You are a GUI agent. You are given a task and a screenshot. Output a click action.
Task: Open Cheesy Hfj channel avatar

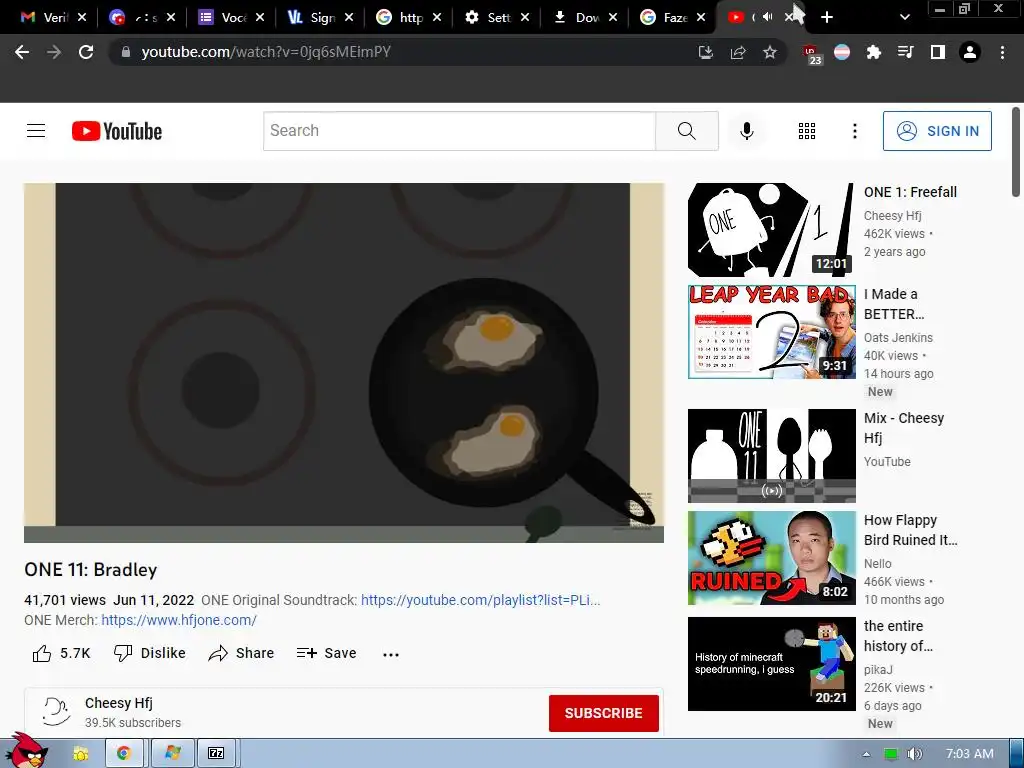tap(56, 711)
